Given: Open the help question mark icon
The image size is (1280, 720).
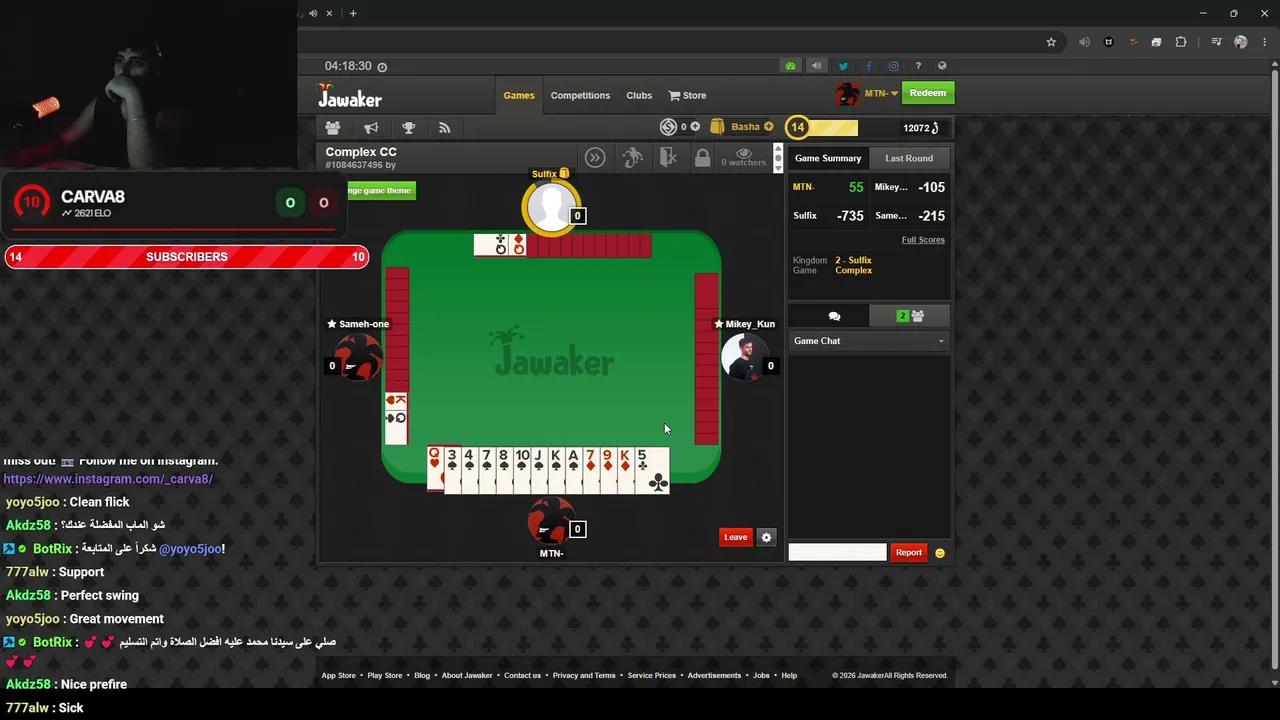Looking at the screenshot, I should click(x=918, y=66).
